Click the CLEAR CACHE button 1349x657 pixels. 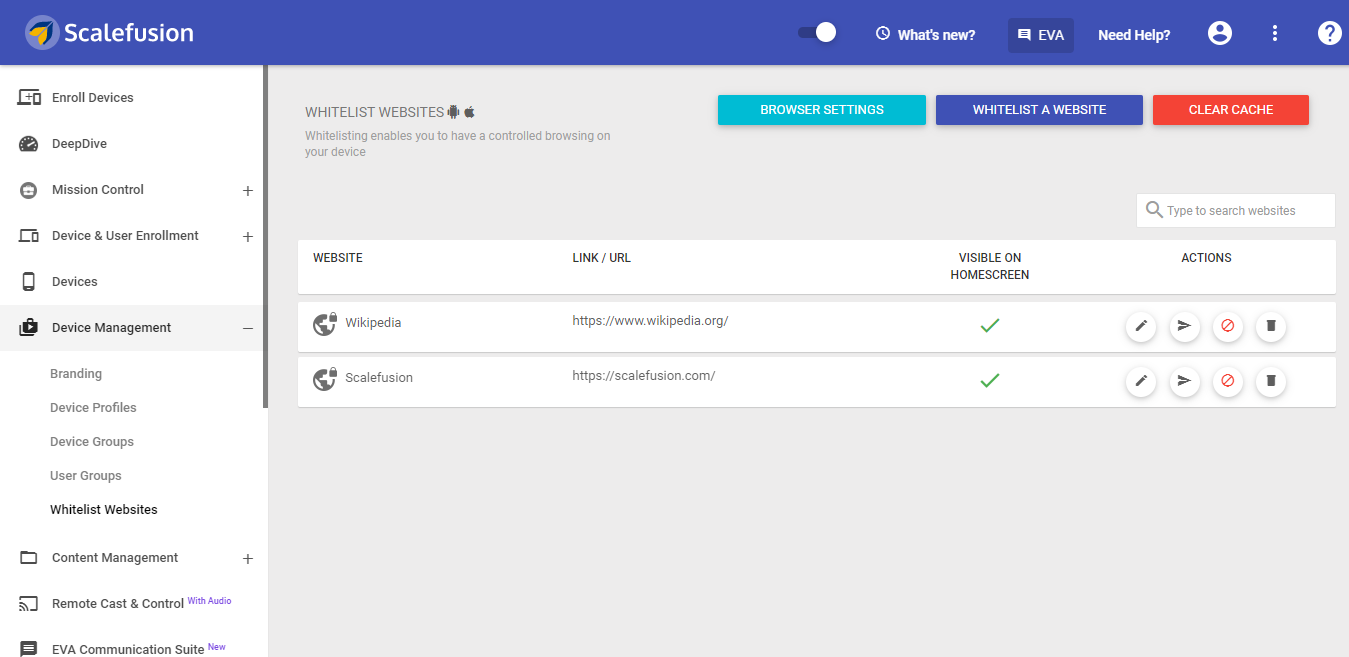point(1231,110)
